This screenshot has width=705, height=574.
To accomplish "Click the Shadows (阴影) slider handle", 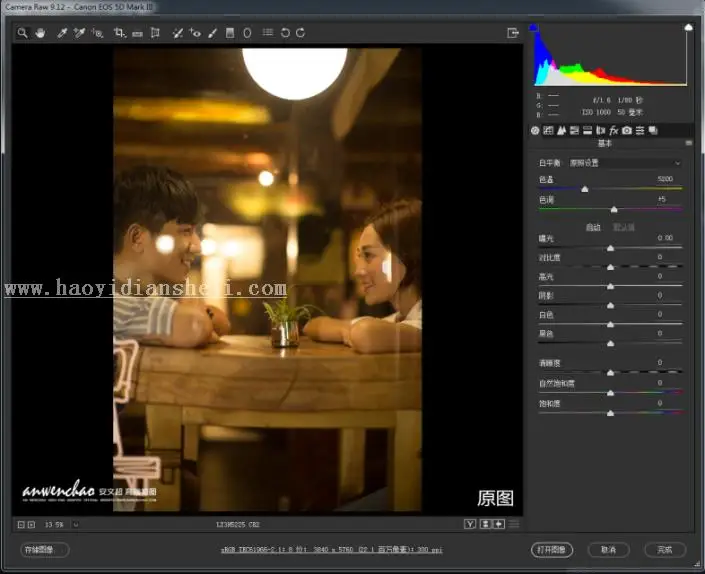I will pyautogui.click(x=611, y=306).
